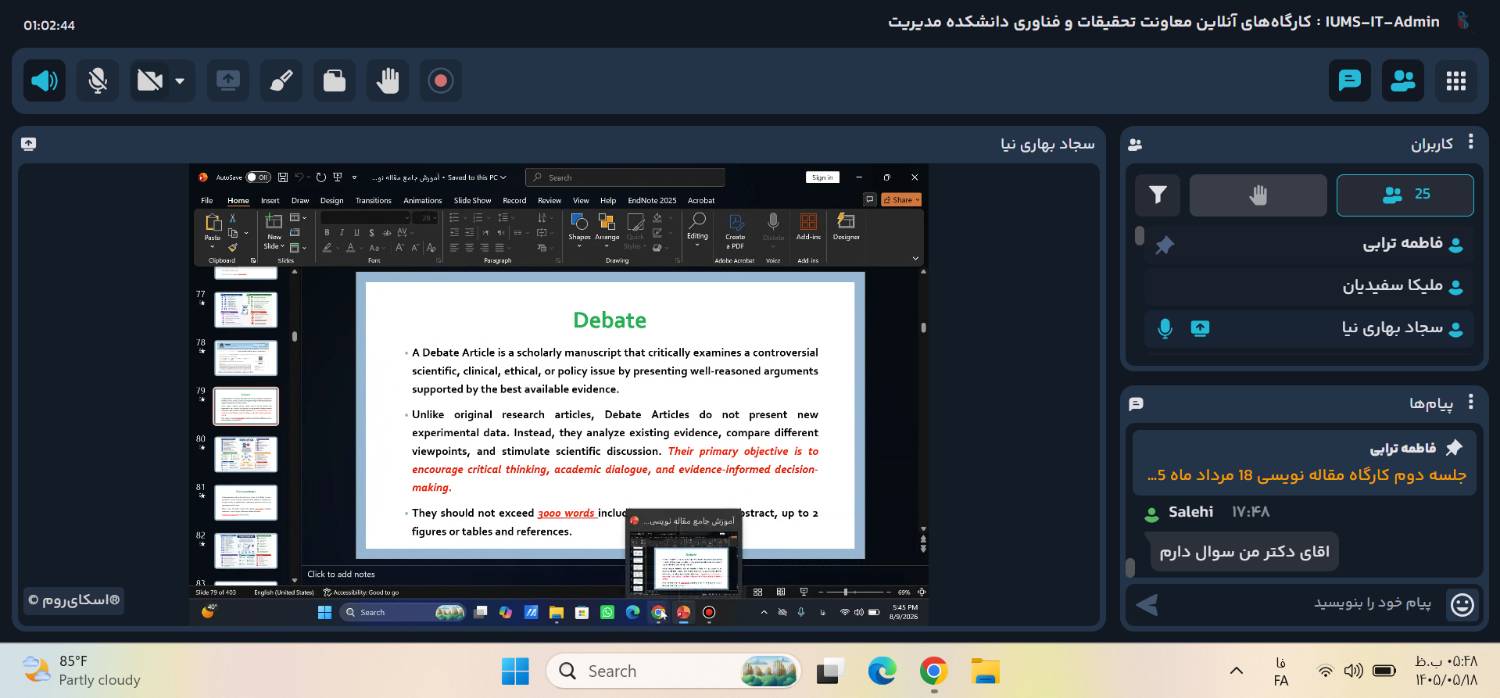Click the 'Click to add notes' area
Screen dimensions: 1500x698
click(x=341, y=574)
